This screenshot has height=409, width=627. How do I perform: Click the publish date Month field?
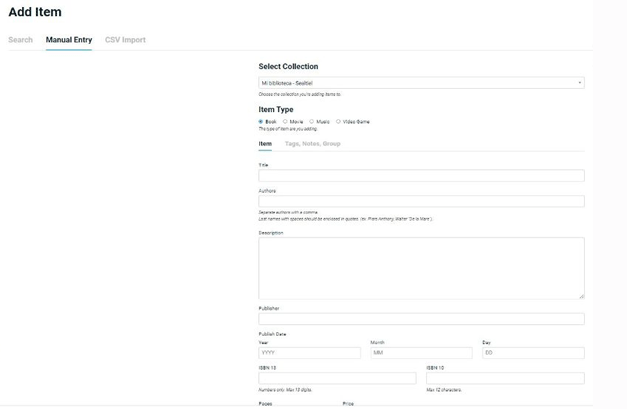[421, 353]
